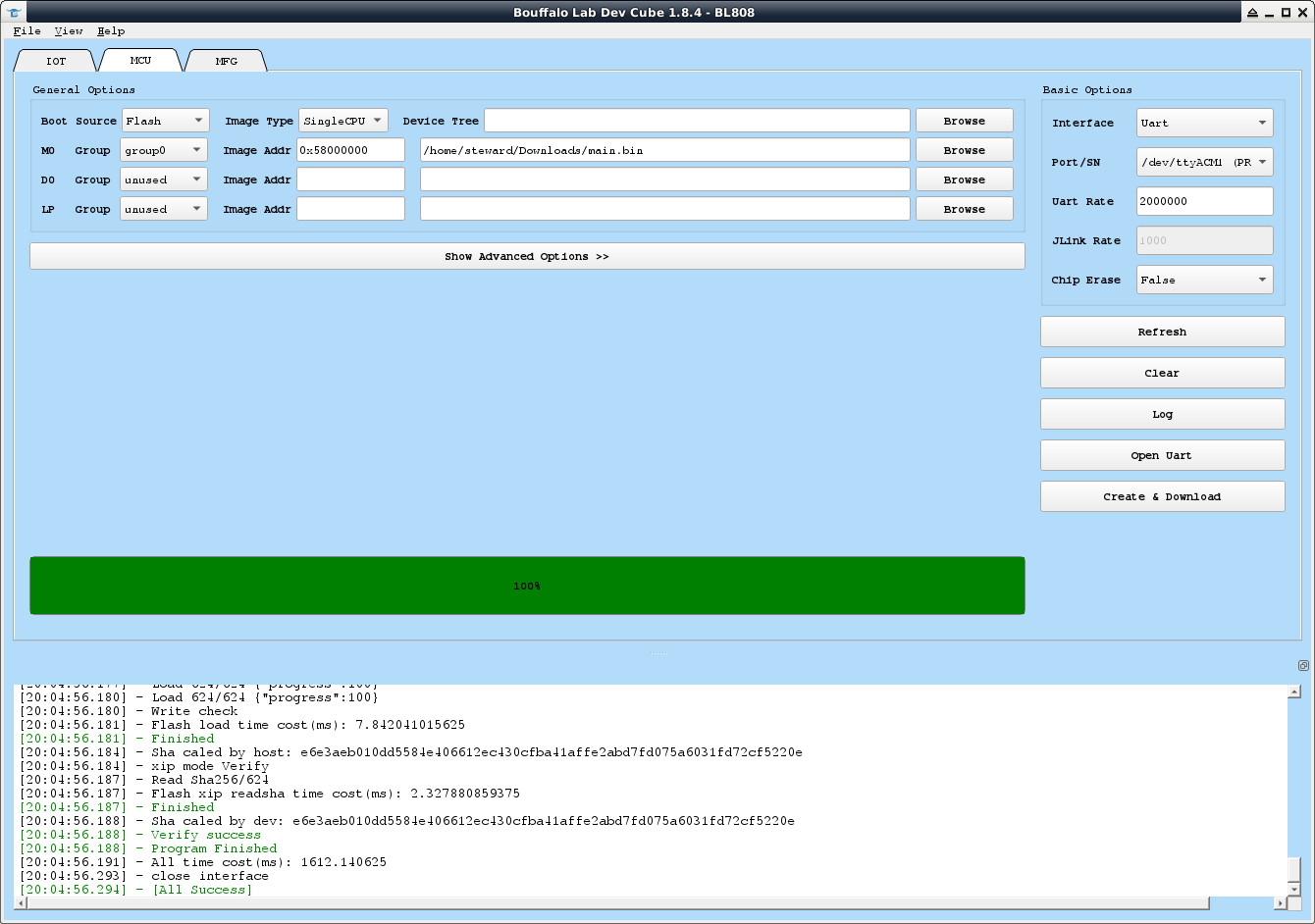Click the M0 Image Addr field
The width and height of the screenshot is (1315, 924).
click(x=350, y=150)
